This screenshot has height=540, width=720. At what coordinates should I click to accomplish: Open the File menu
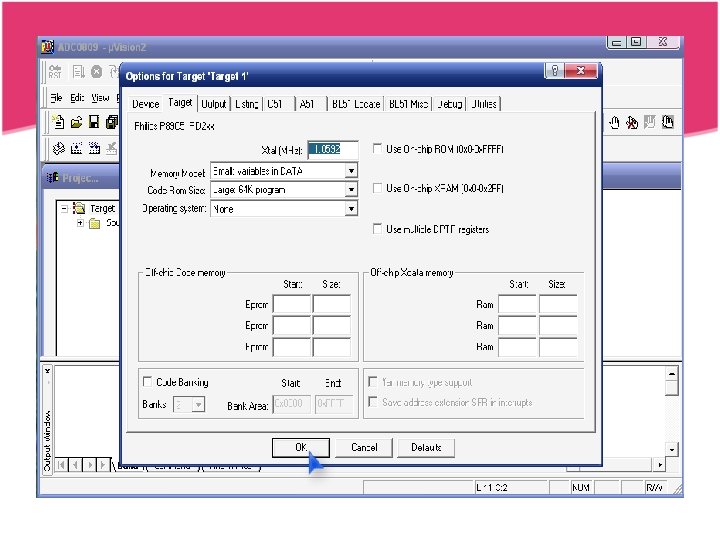coord(56,97)
